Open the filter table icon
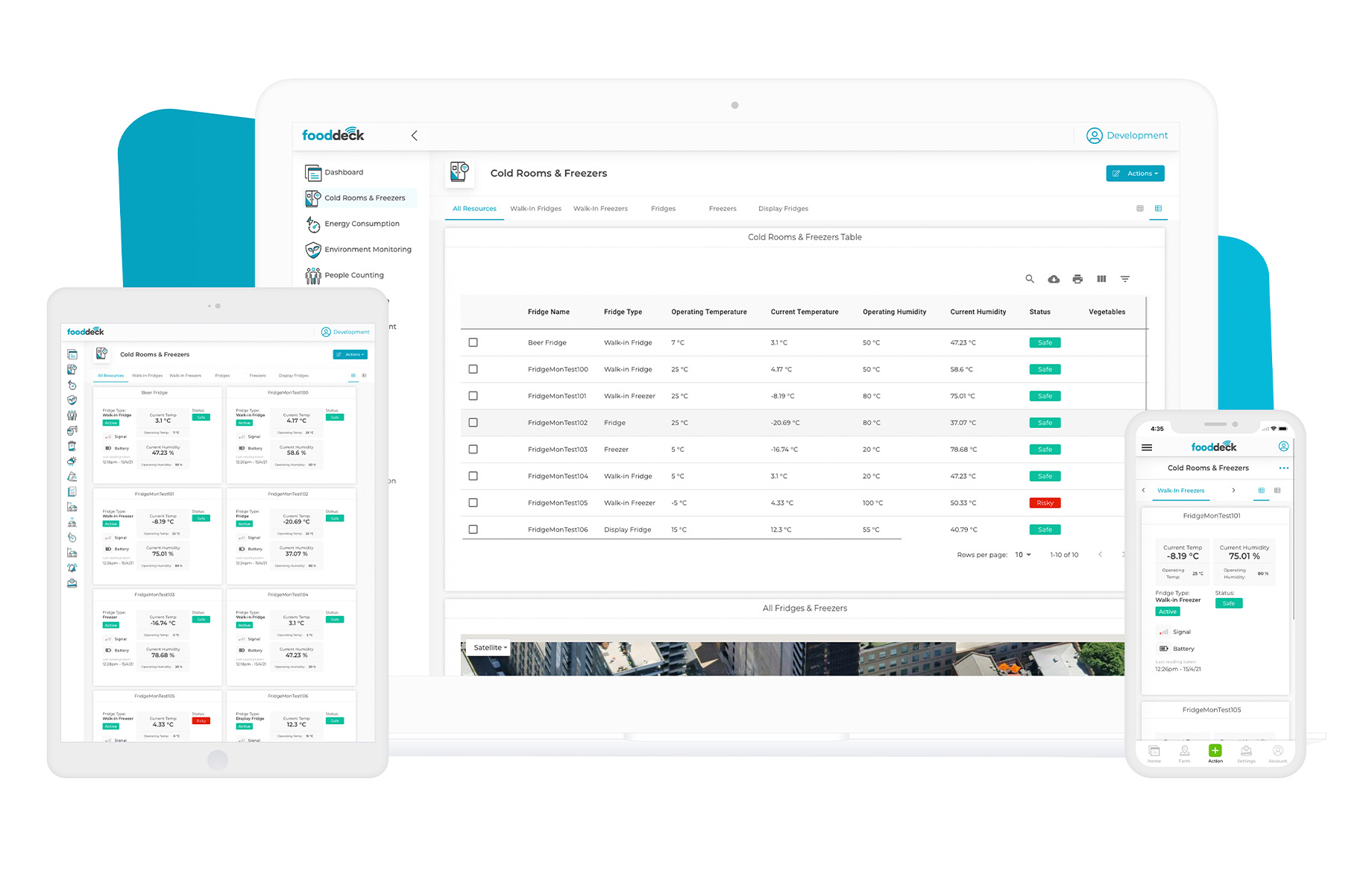 click(1125, 279)
